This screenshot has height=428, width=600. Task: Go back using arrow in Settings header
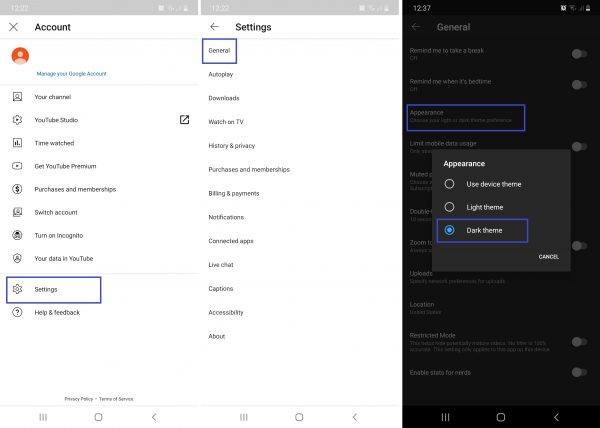coord(214,27)
